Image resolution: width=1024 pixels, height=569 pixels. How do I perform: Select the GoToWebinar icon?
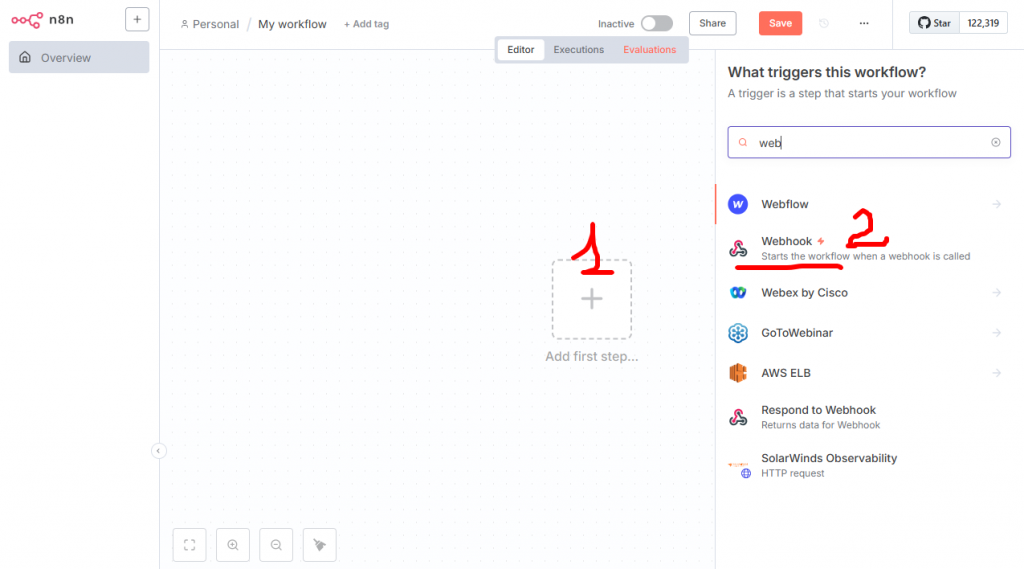click(x=738, y=333)
